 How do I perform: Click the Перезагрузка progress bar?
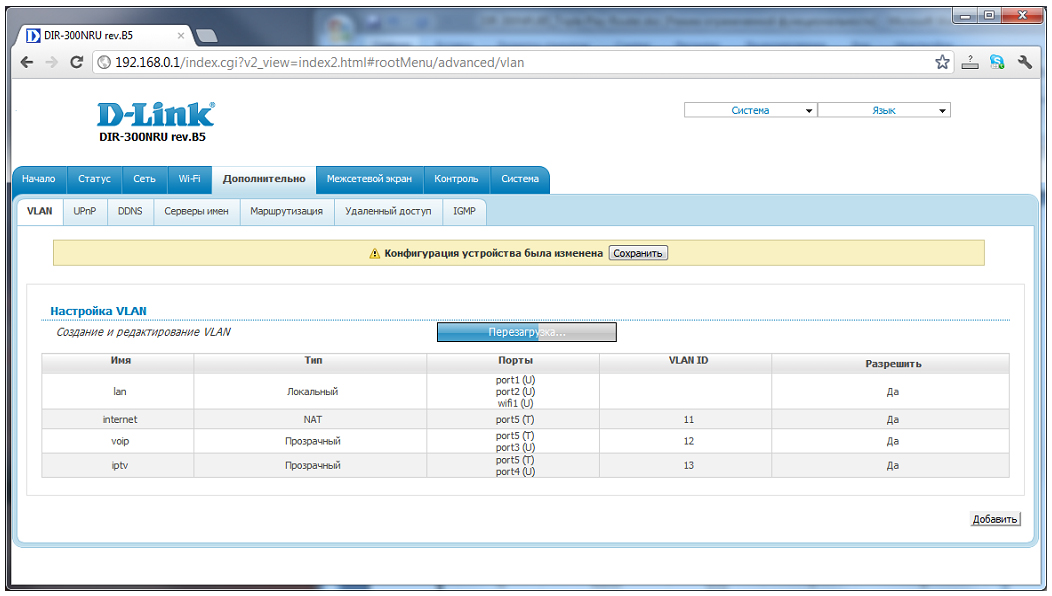[x=526, y=332]
